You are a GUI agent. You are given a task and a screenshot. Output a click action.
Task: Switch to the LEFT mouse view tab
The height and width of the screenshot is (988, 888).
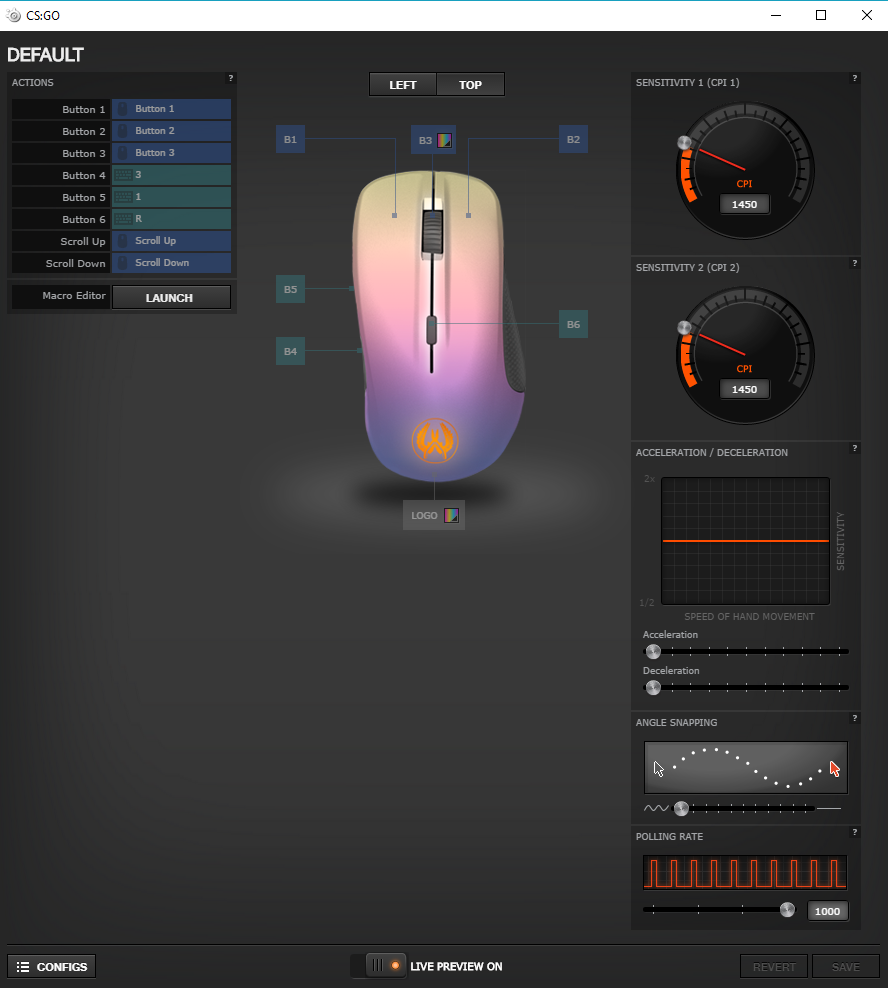[x=403, y=85]
